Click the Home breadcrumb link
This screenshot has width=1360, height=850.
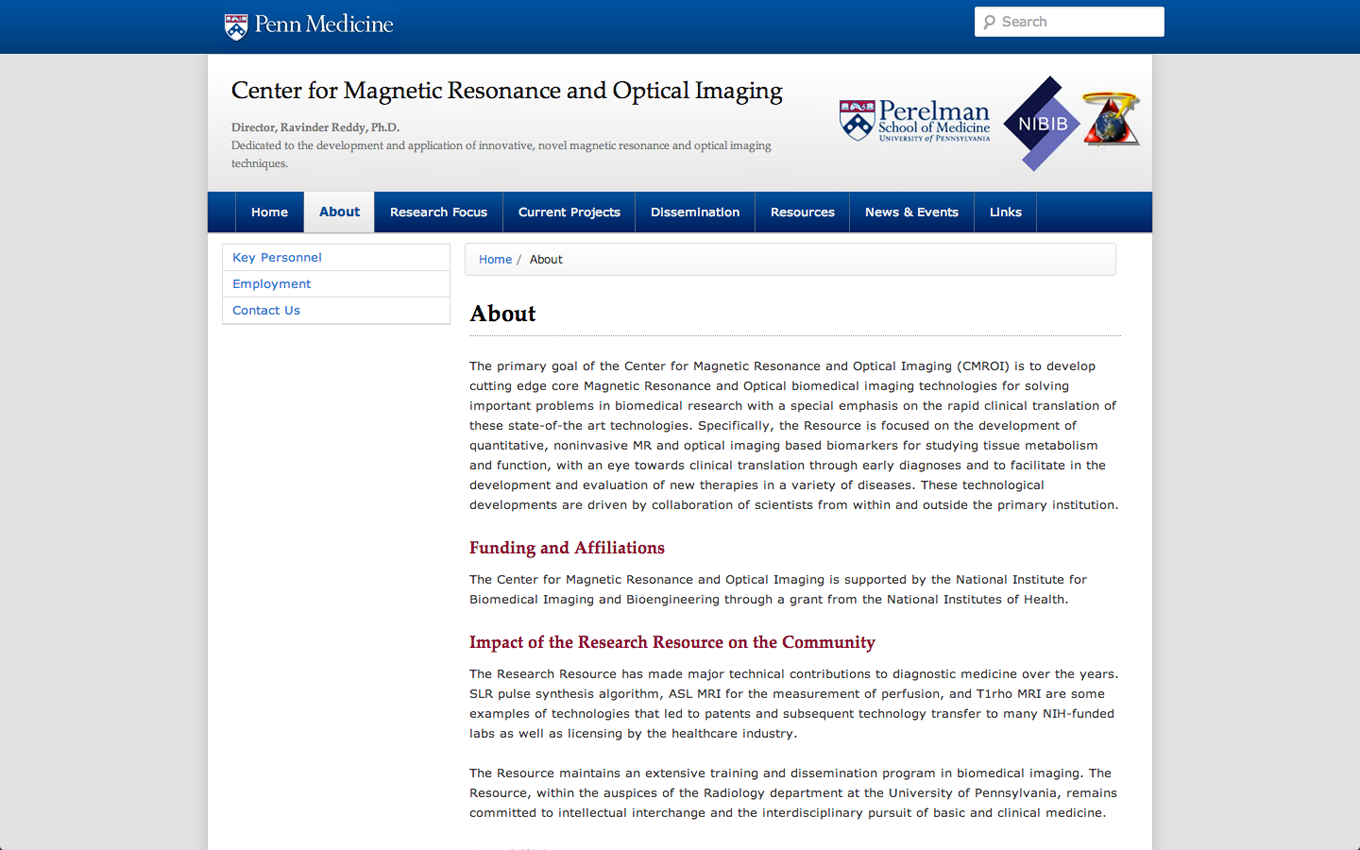pyautogui.click(x=495, y=259)
